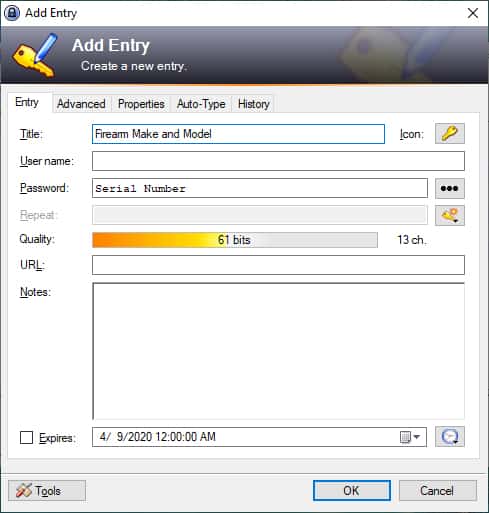The height and width of the screenshot is (513, 489).
Task: Click the 'Create a new entry.' subtitle
Action: tap(134, 66)
